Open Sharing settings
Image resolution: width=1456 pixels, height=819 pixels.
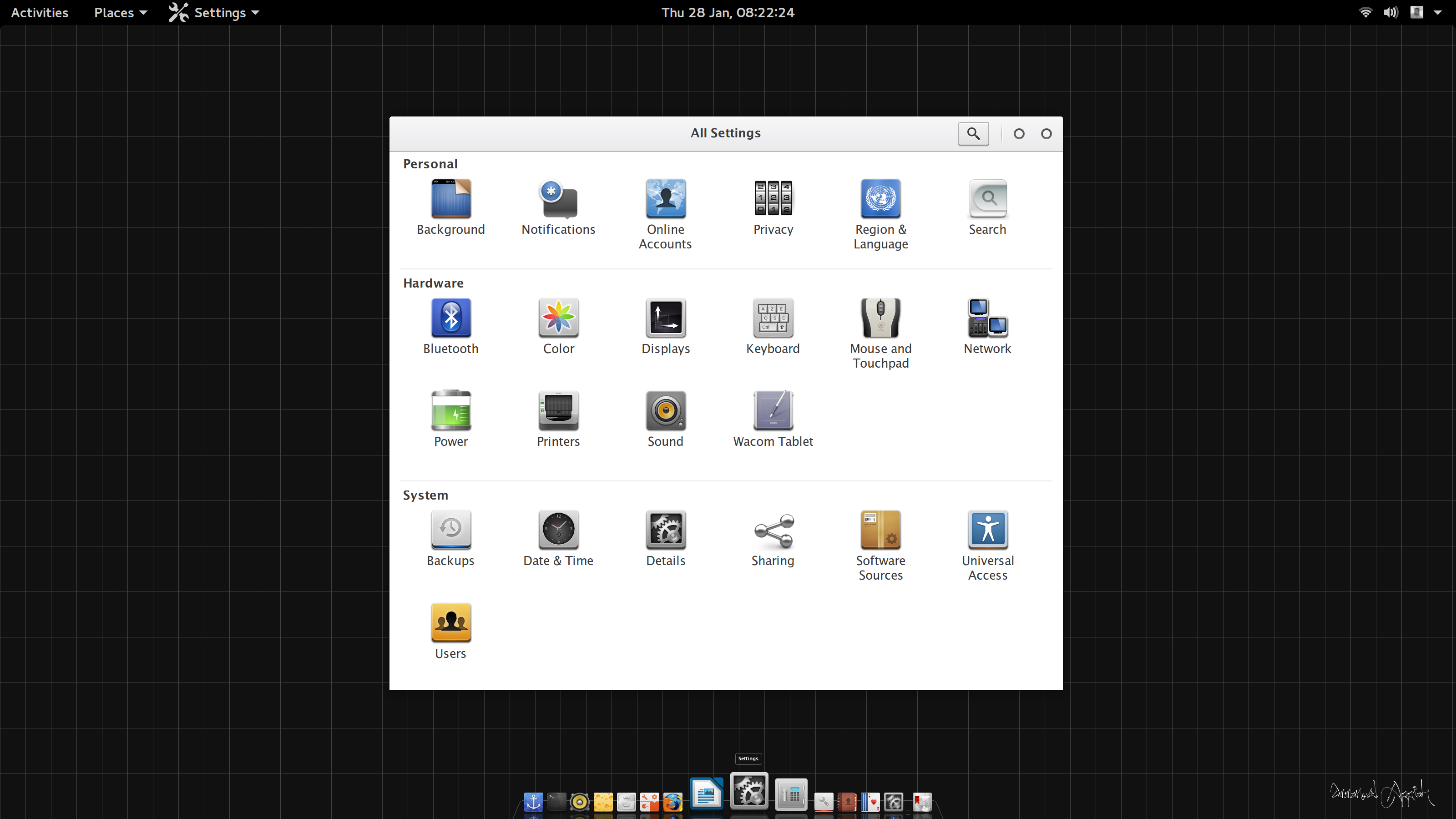point(773,539)
